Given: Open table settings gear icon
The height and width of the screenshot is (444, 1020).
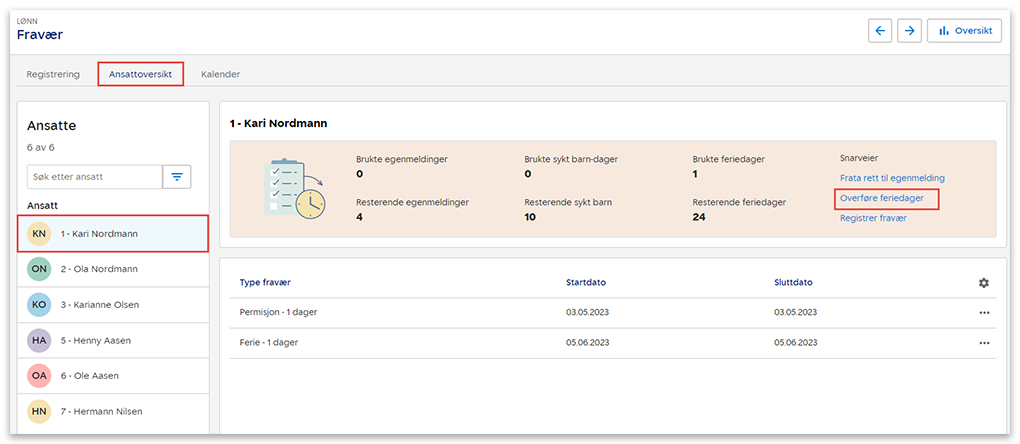Looking at the screenshot, I should pyautogui.click(x=984, y=283).
